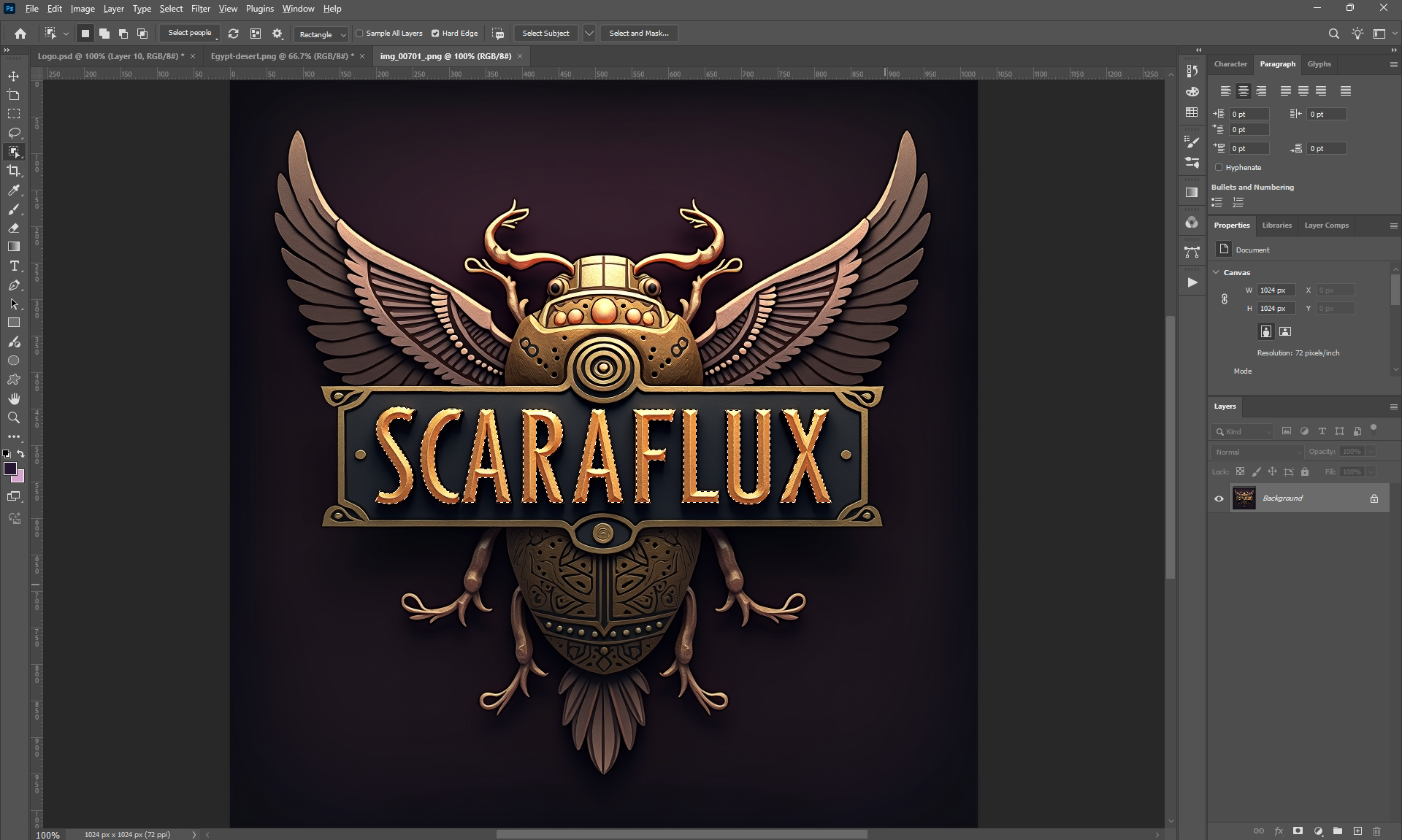
Task: Select the Crop tool
Action: point(14,171)
